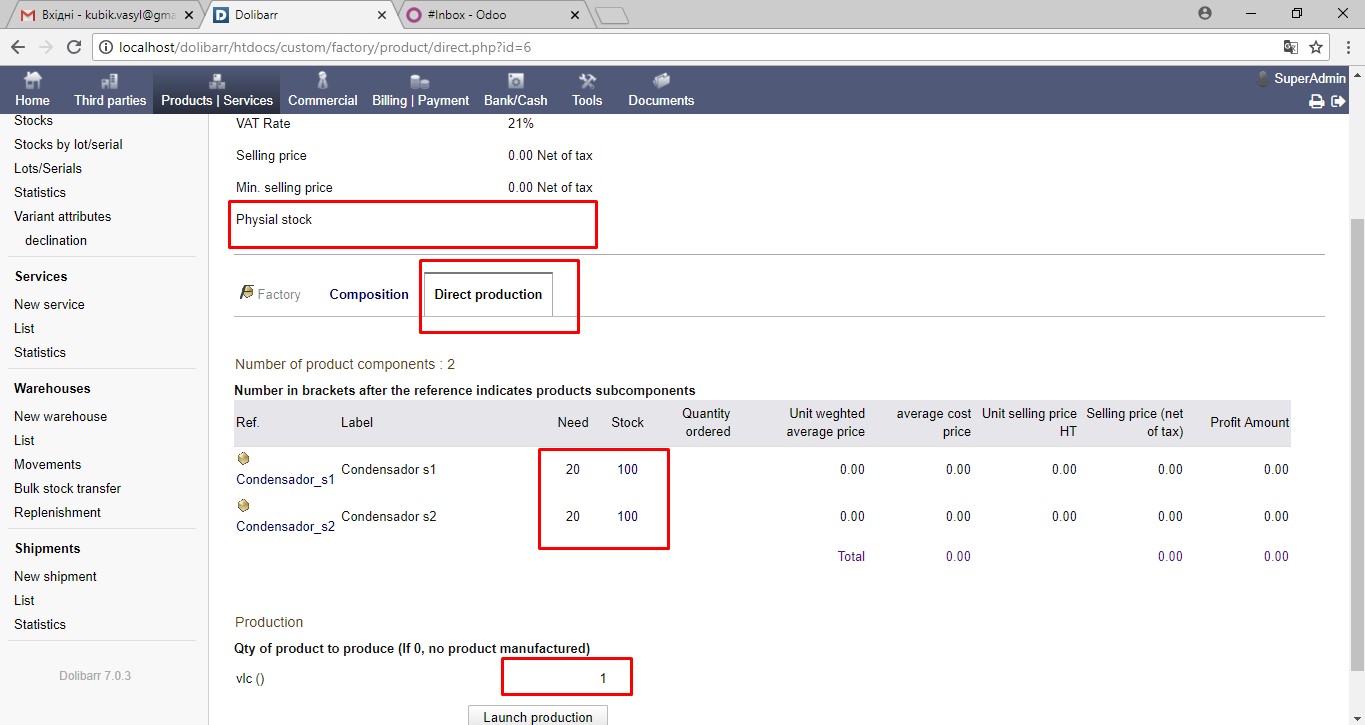Open the Condensador_s2 product link
The height and width of the screenshot is (725, 1365).
click(x=285, y=527)
